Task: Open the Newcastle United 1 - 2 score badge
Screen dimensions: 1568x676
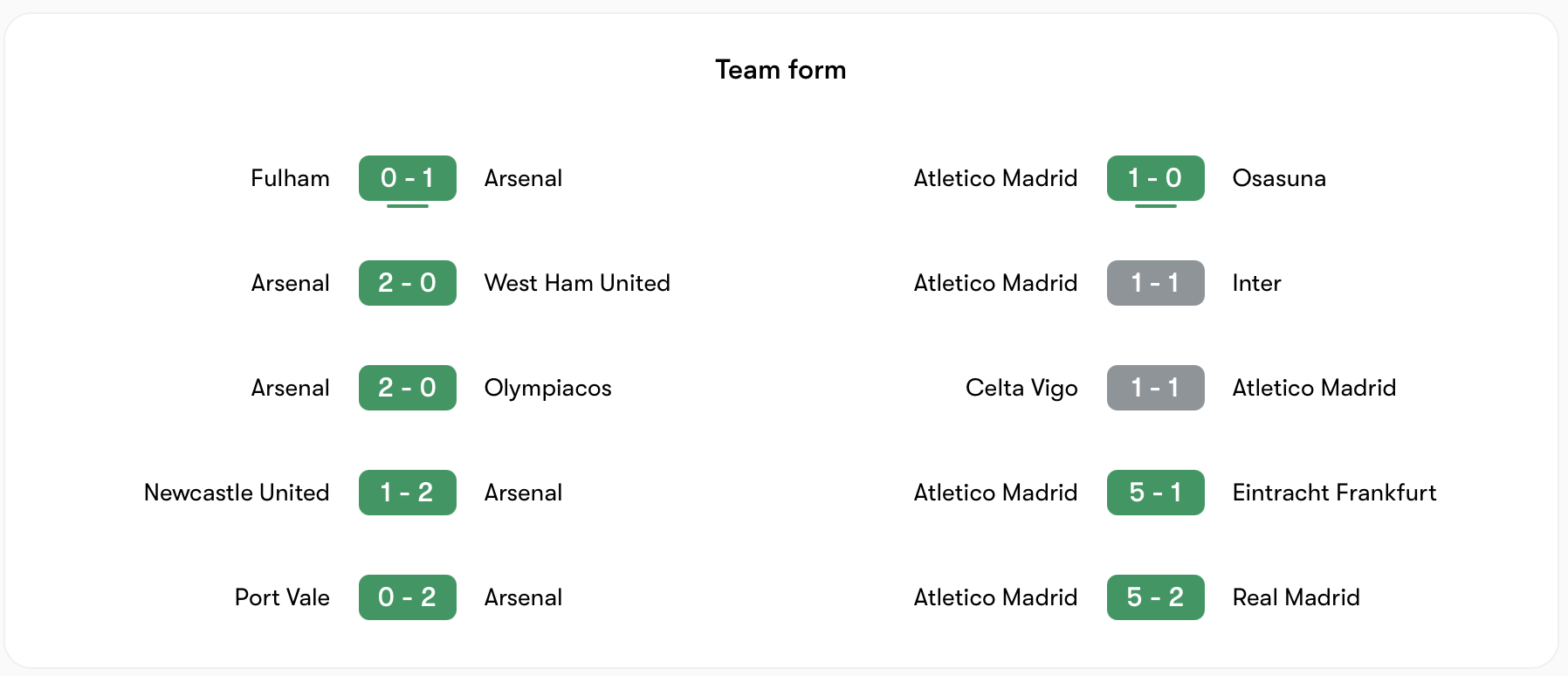Action: [407, 493]
